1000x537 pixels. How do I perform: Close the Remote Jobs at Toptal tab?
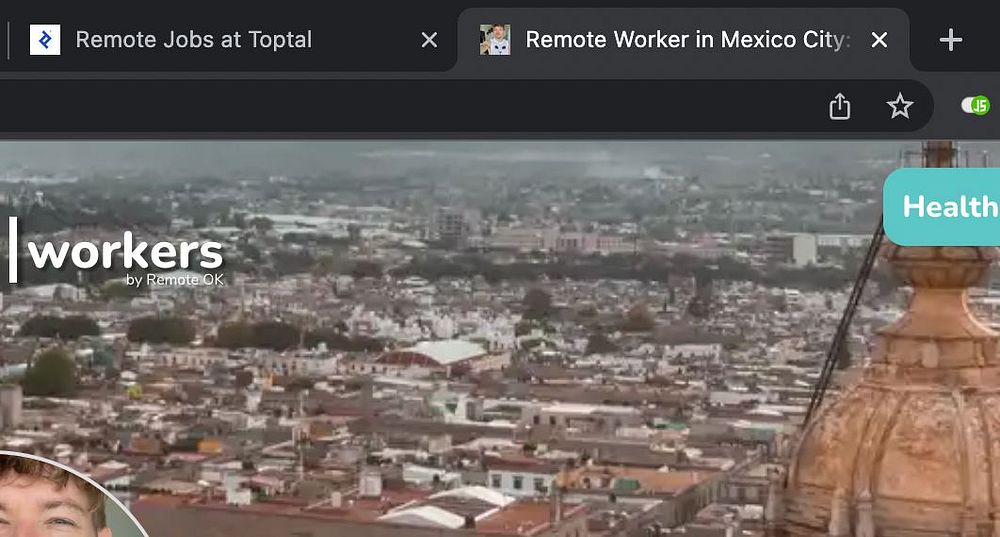429,40
